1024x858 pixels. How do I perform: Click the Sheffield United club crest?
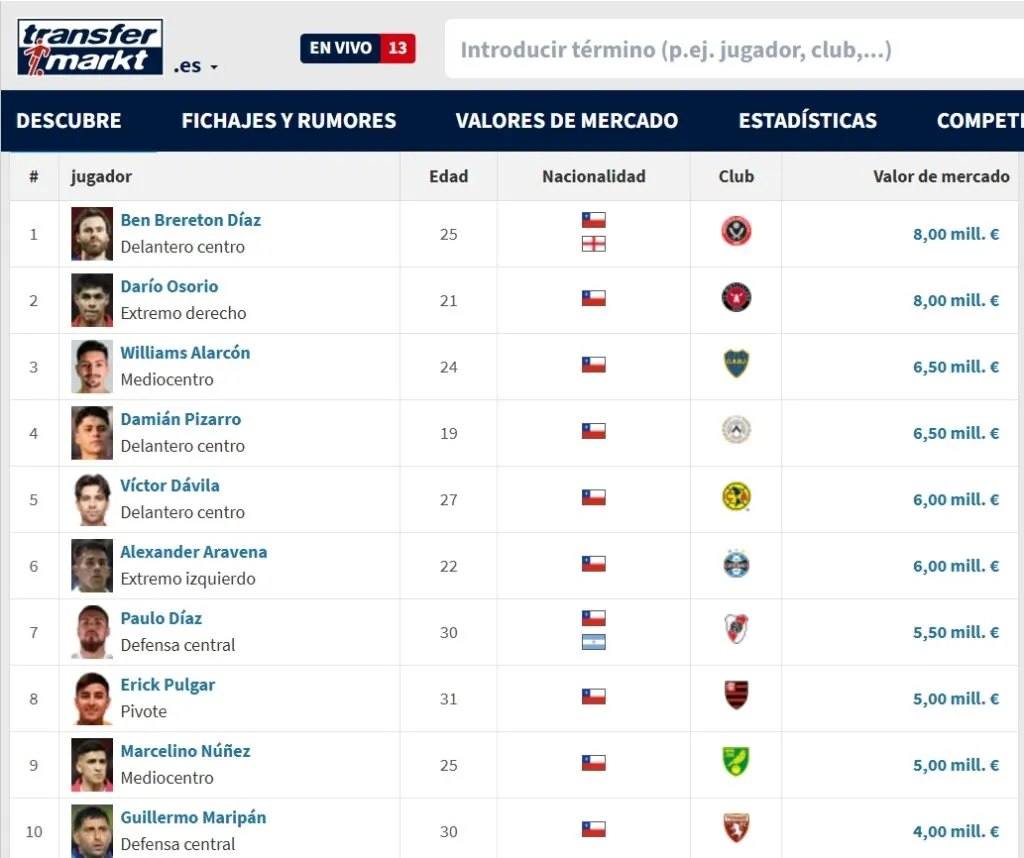coord(736,233)
